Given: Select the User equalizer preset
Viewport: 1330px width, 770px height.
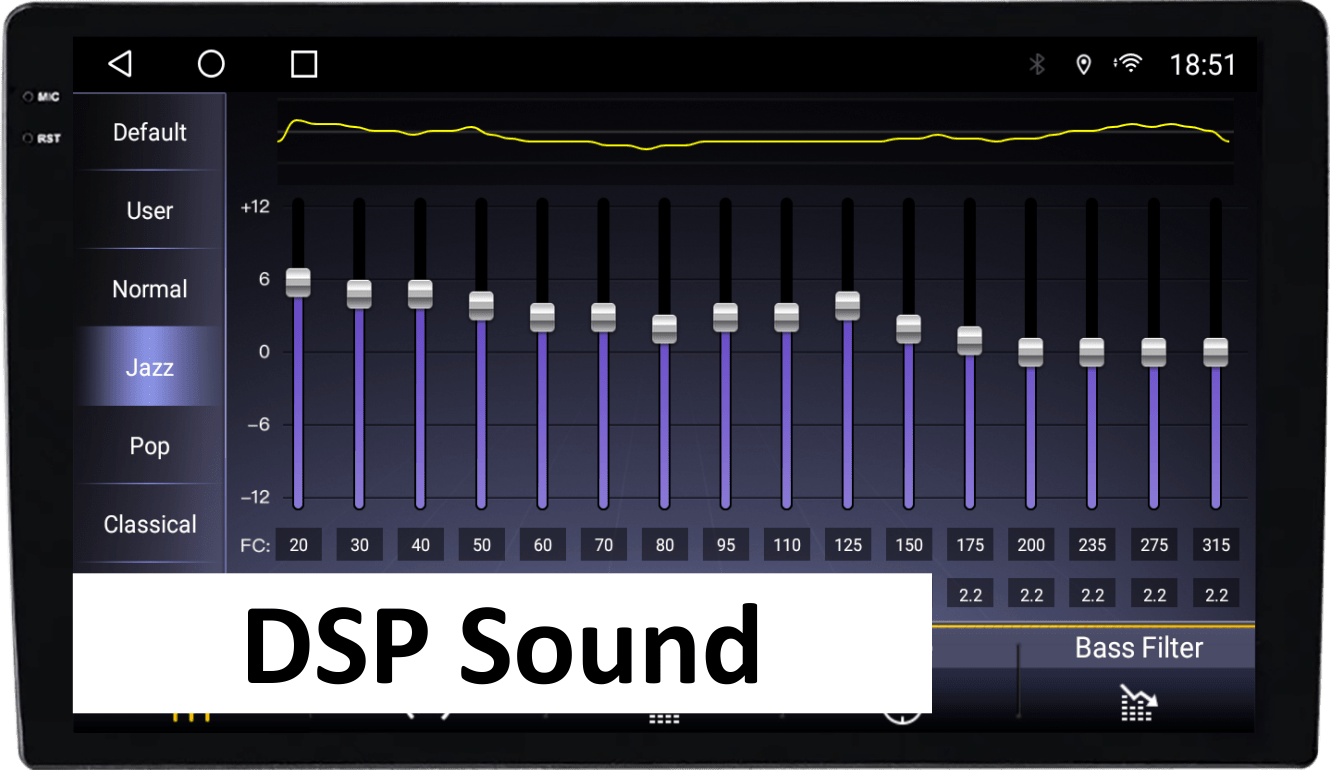Looking at the screenshot, I should coord(150,211).
